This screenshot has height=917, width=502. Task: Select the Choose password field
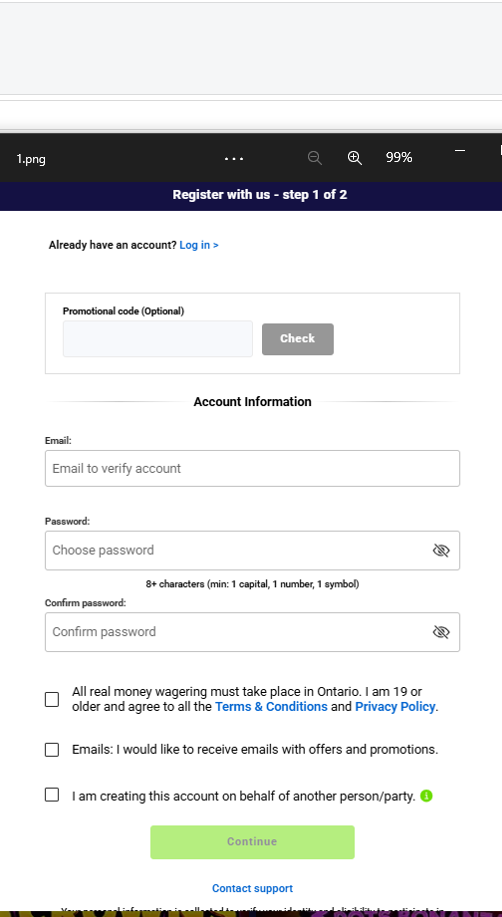pos(252,550)
